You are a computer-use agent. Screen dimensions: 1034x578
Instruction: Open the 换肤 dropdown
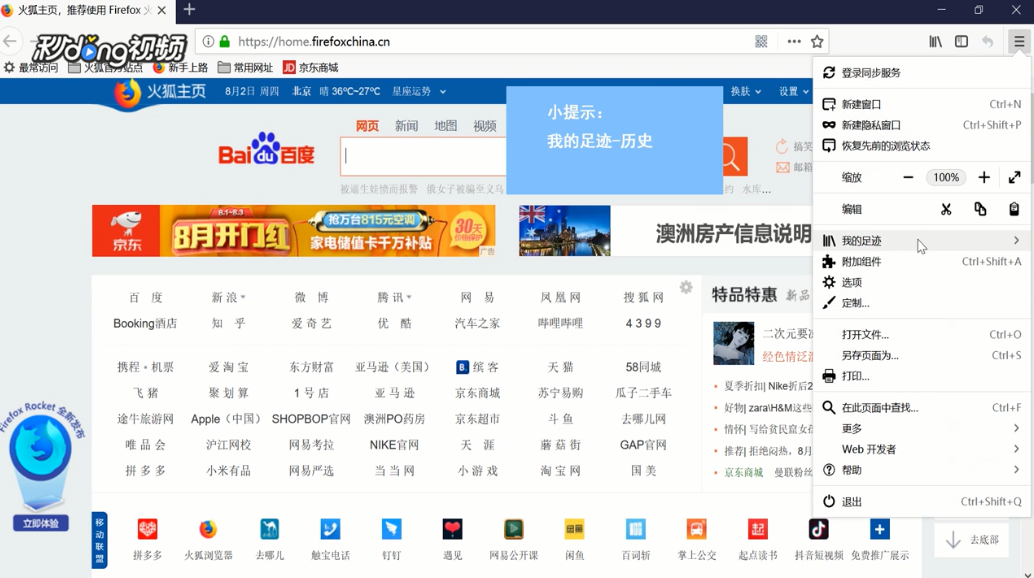(x=746, y=92)
